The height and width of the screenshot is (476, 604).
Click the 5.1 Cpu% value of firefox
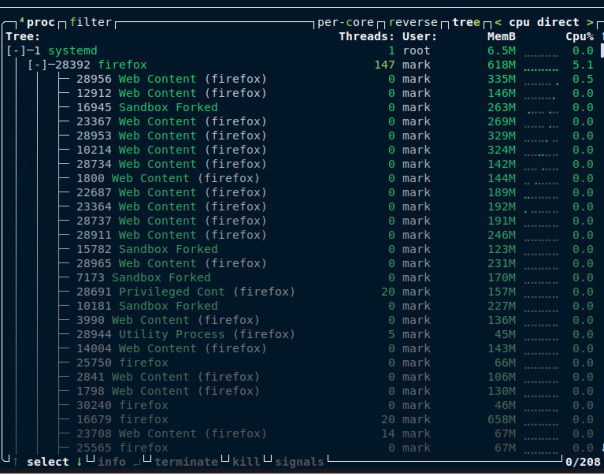coord(583,65)
